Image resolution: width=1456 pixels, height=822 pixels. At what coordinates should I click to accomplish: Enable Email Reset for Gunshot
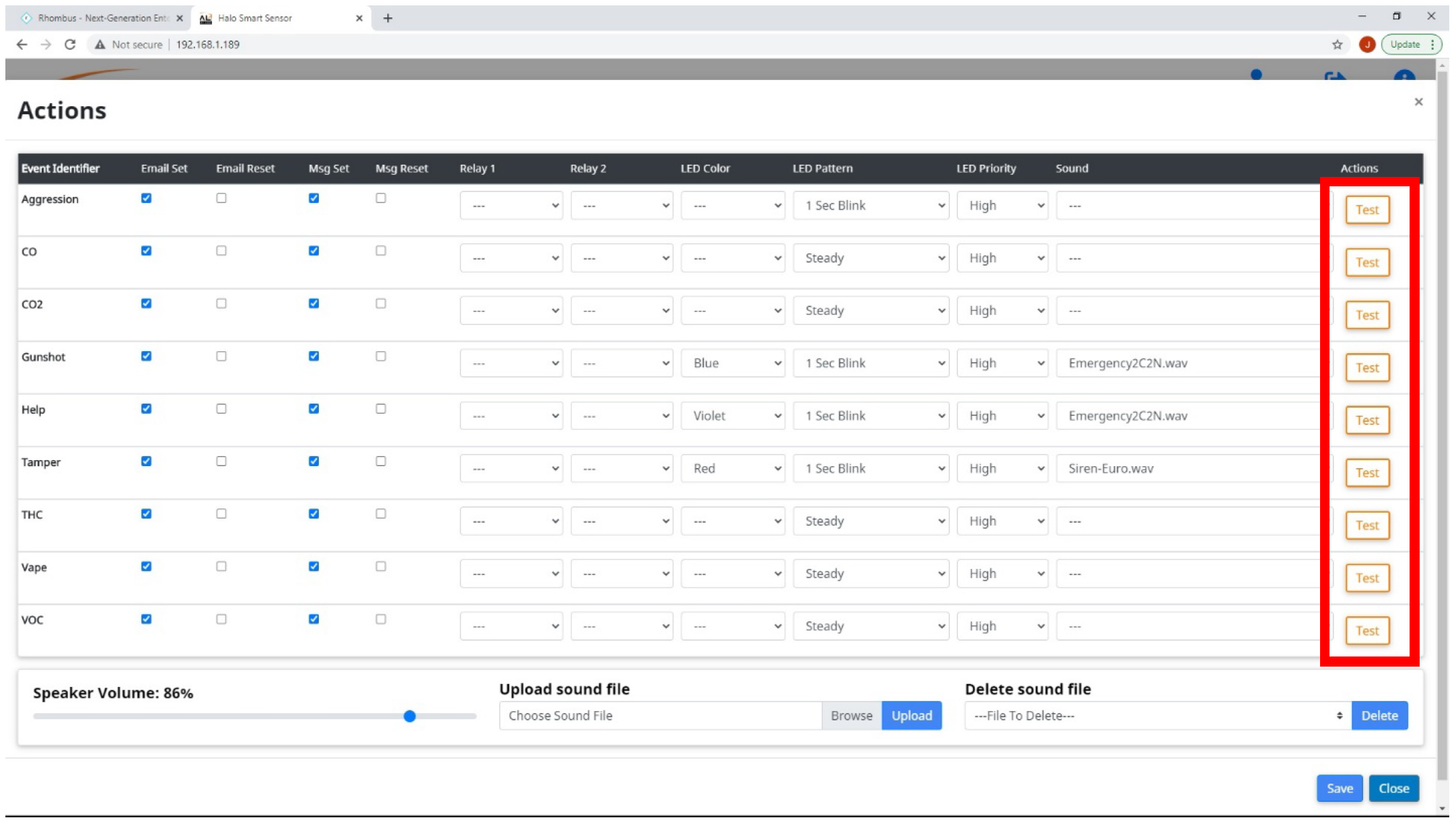tap(221, 357)
